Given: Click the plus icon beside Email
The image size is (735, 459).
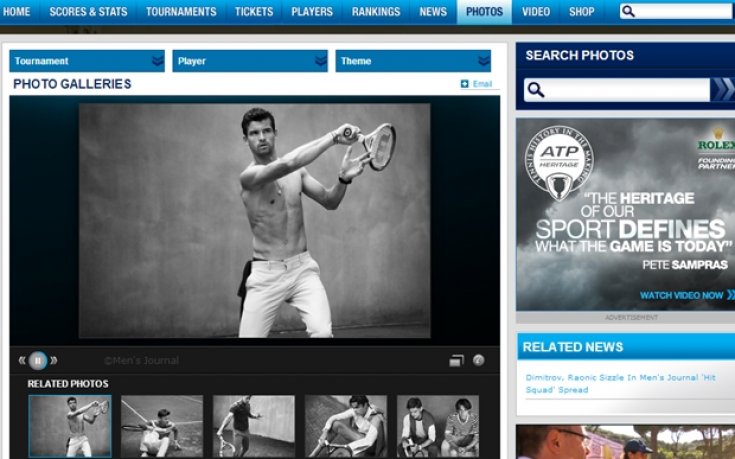Looking at the screenshot, I should click(x=465, y=84).
